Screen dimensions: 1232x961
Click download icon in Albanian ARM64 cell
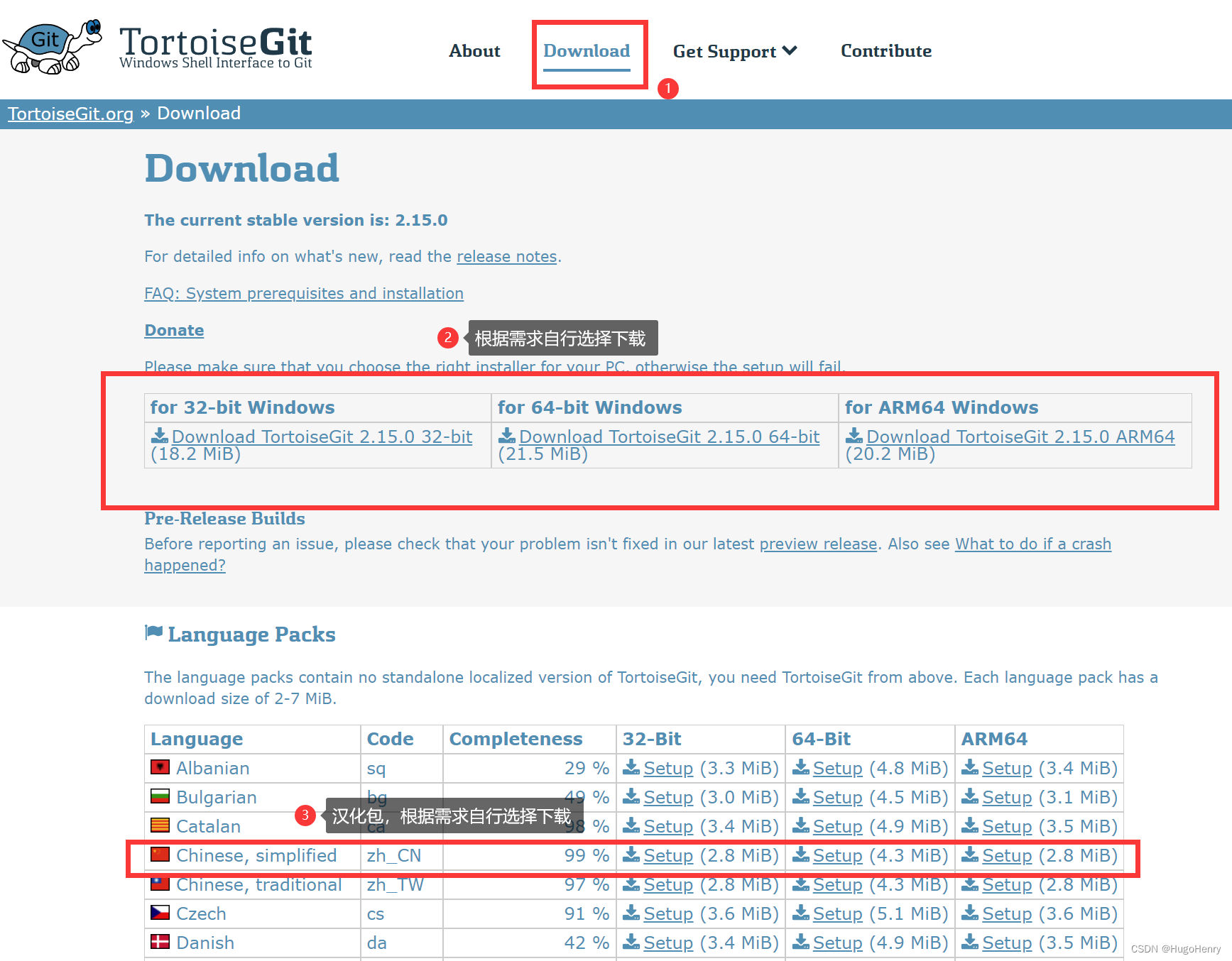[970, 767]
